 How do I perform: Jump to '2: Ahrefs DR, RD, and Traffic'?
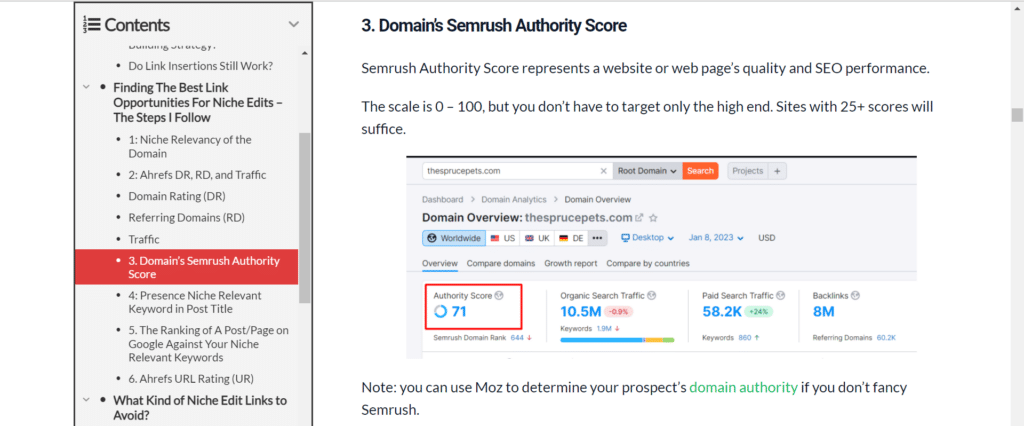point(197,175)
